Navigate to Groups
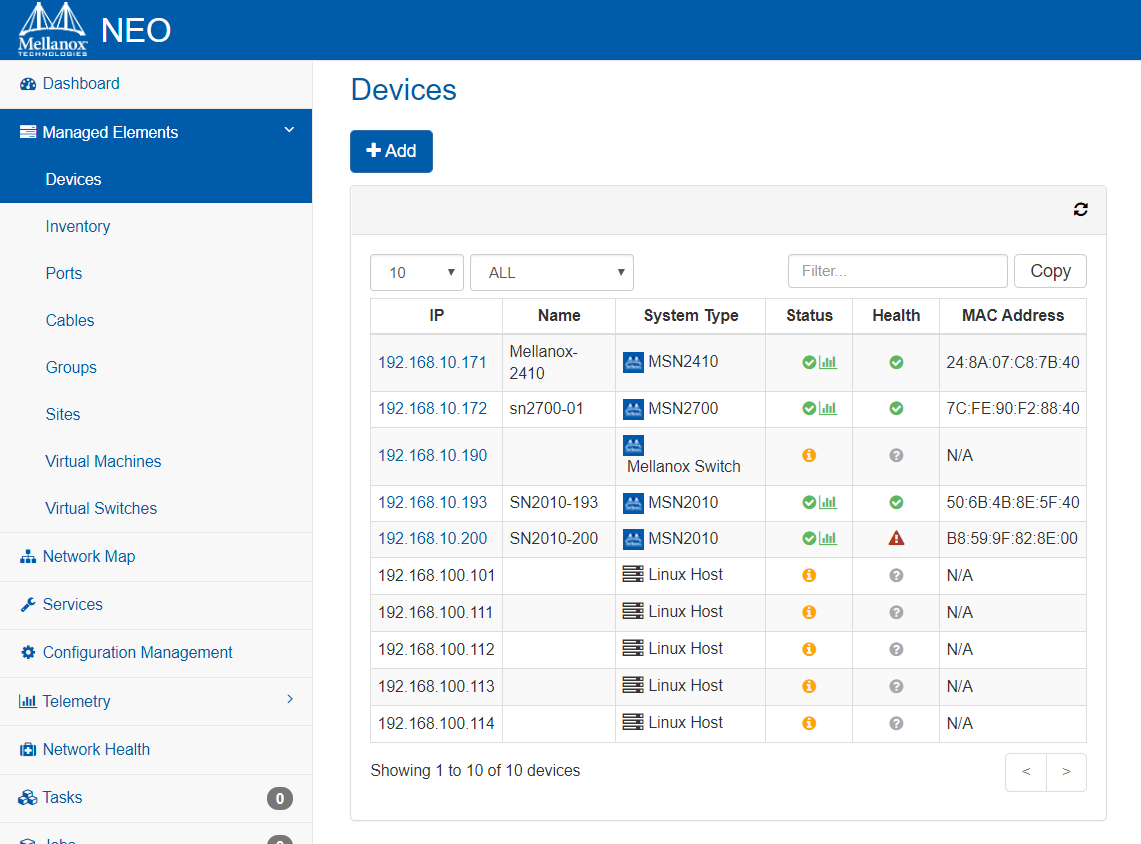The width and height of the screenshot is (1141, 844). tap(71, 367)
